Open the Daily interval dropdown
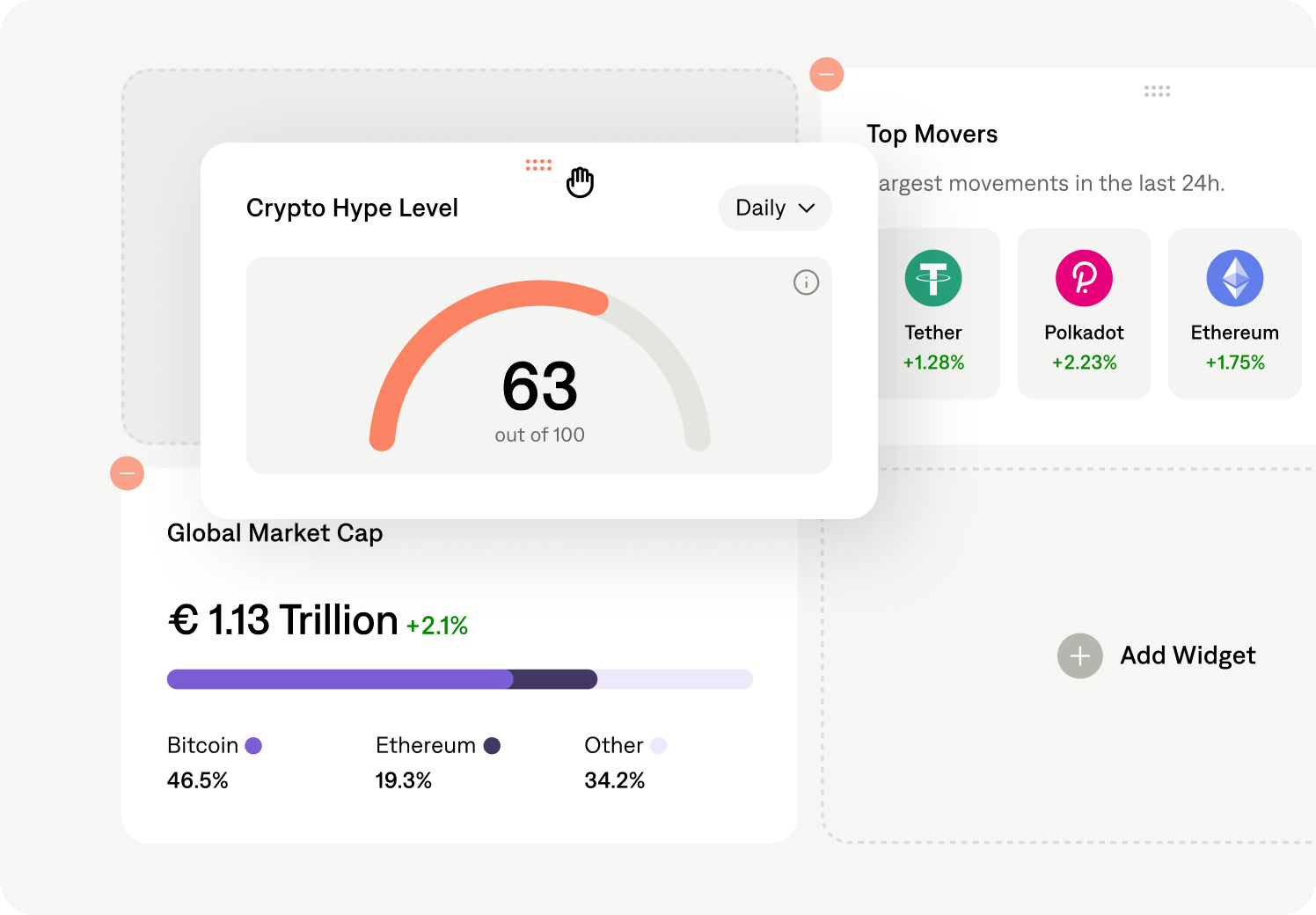The height and width of the screenshot is (915, 1316). pyautogui.click(x=774, y=209)
